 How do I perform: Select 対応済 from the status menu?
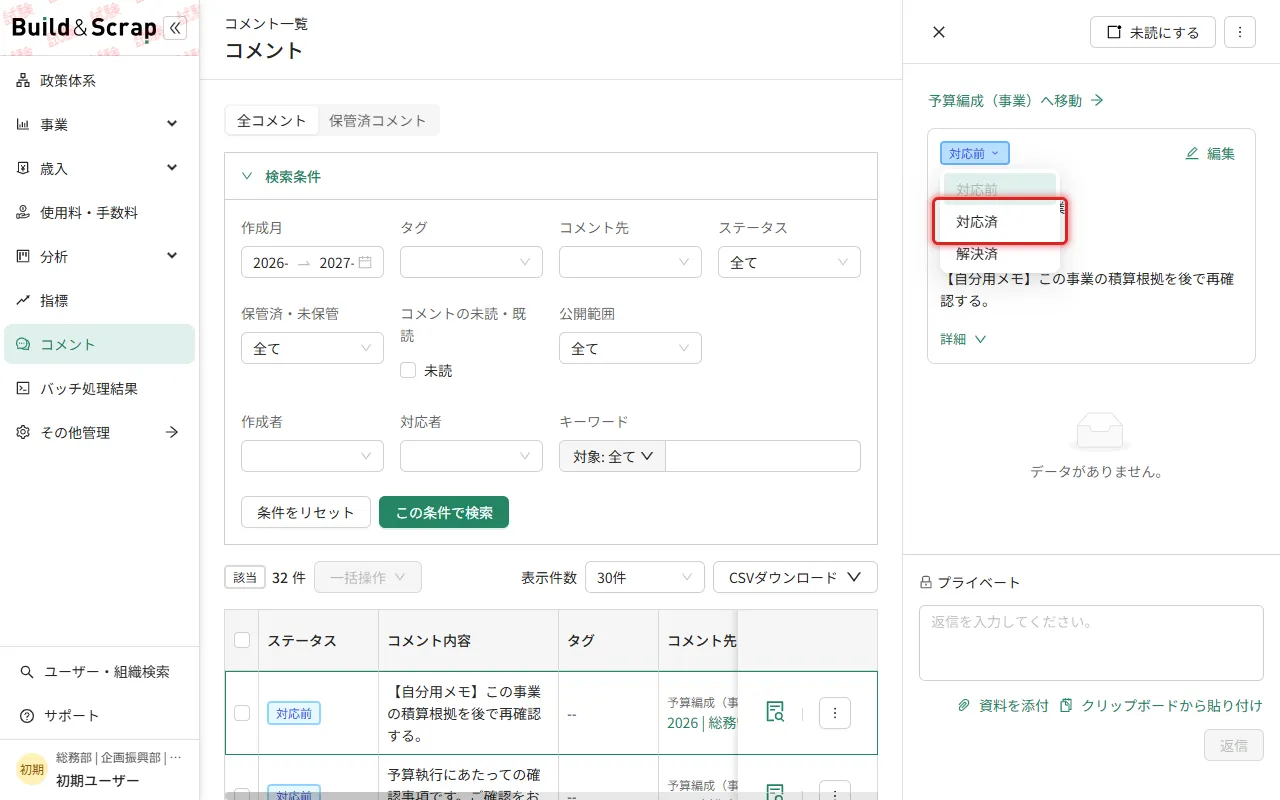coord(1000,221)
